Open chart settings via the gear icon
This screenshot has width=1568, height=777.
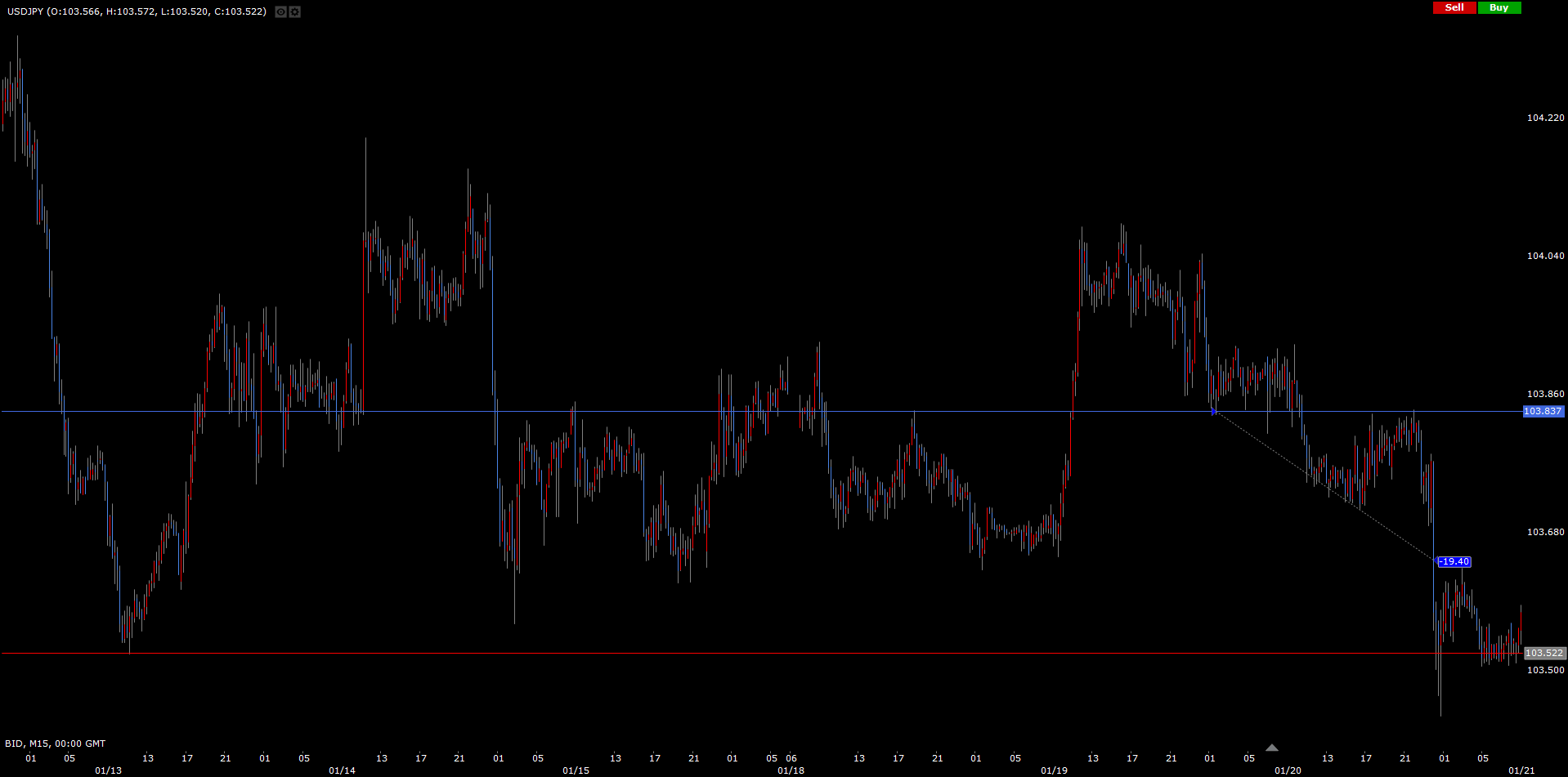pyautogui.click(x=295, y=12)
